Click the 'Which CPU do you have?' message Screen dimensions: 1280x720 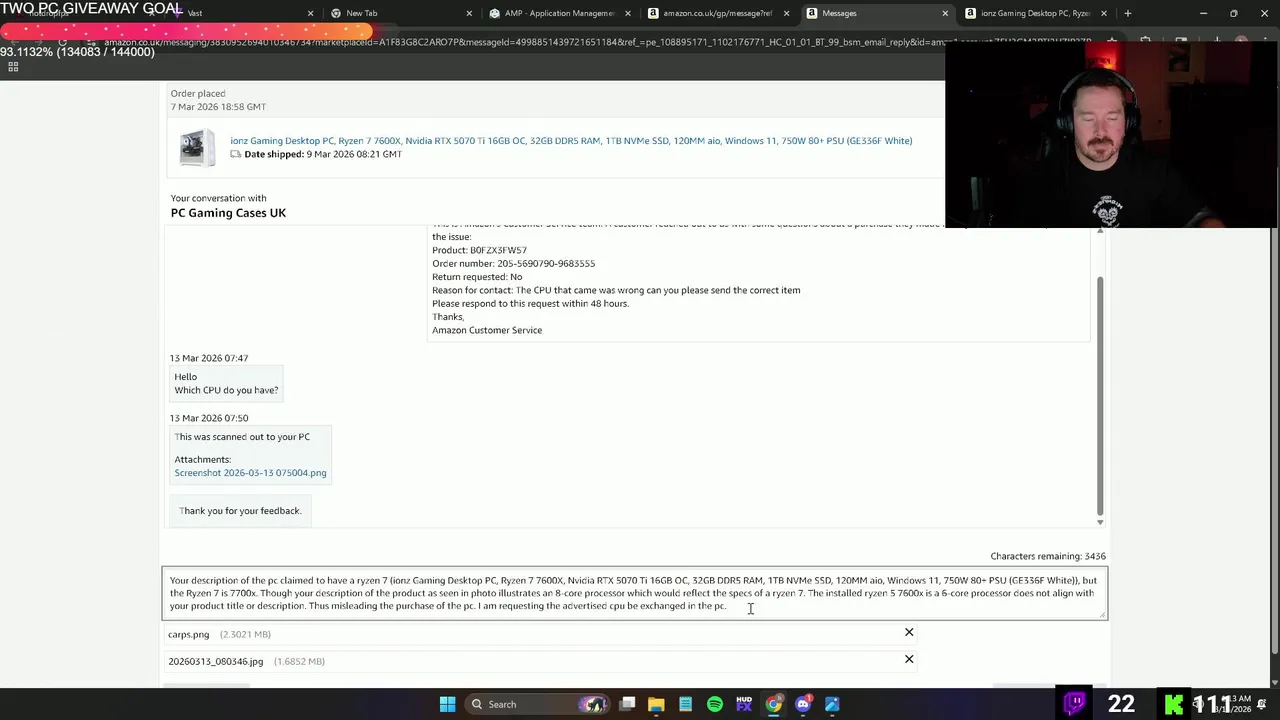(x=226, y=390)
